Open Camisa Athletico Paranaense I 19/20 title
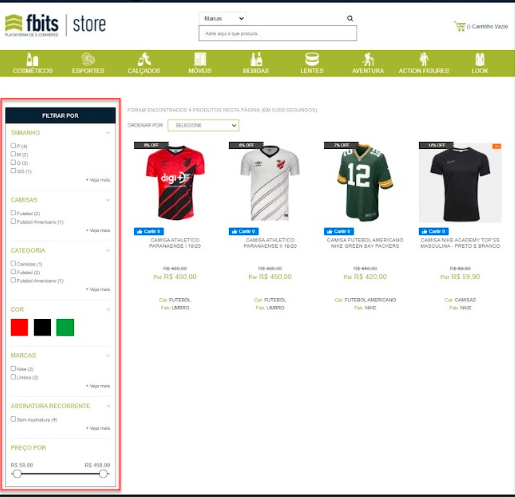The width and height of the screenshot is (515, 497). coord(175,243)
